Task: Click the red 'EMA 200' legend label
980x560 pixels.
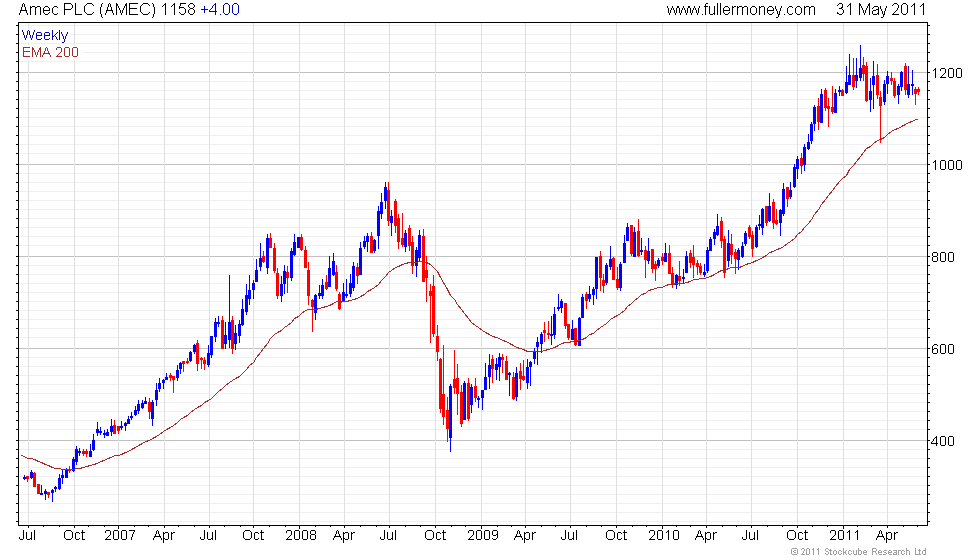Action: click(50, 52)
